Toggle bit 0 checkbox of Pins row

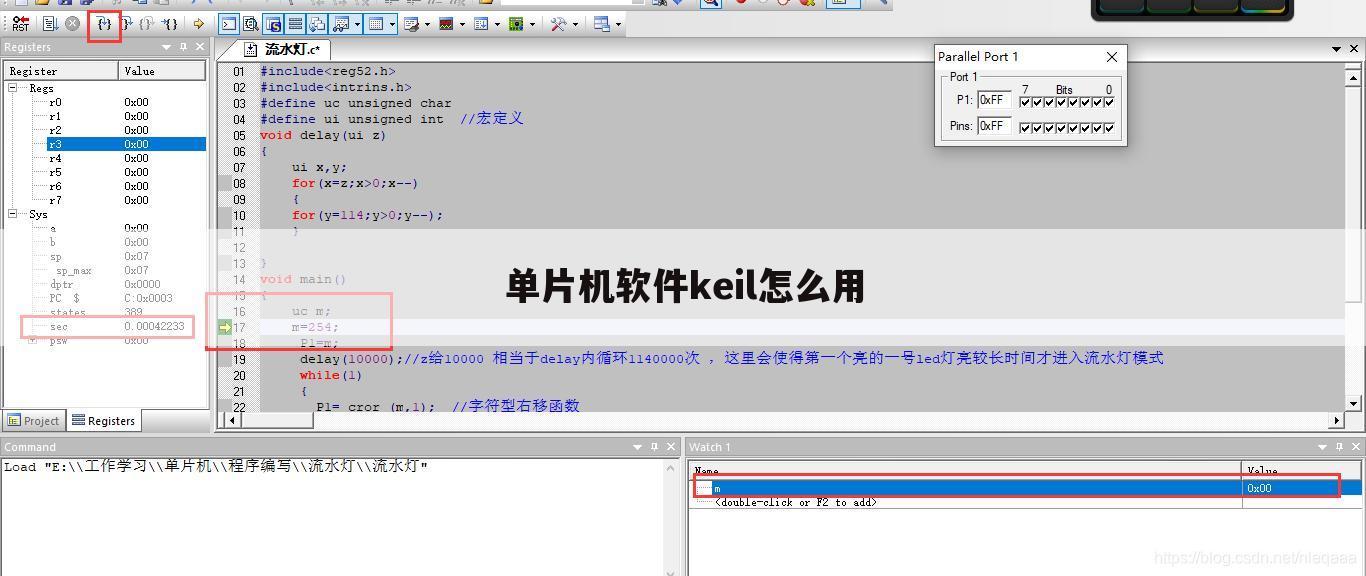click(1109, 128)
